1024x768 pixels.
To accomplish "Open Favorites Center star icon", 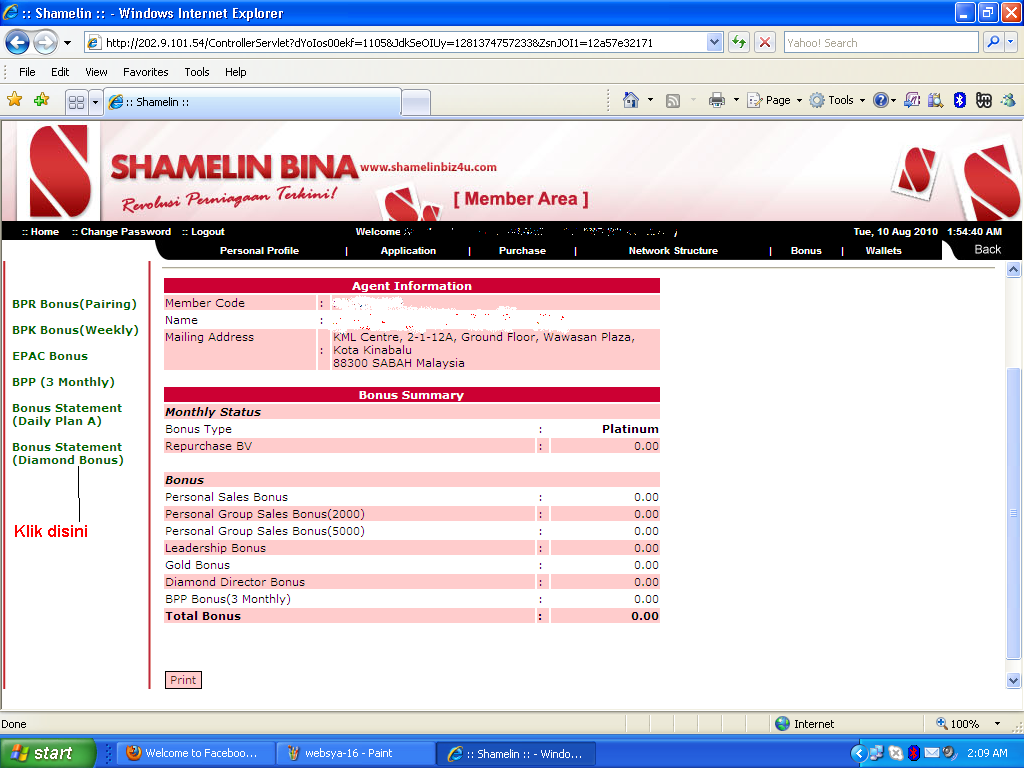I will 14,100.
